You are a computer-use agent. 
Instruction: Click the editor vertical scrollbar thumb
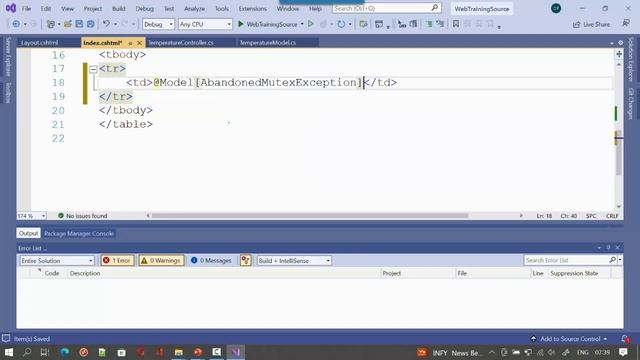tap(619, 153)
